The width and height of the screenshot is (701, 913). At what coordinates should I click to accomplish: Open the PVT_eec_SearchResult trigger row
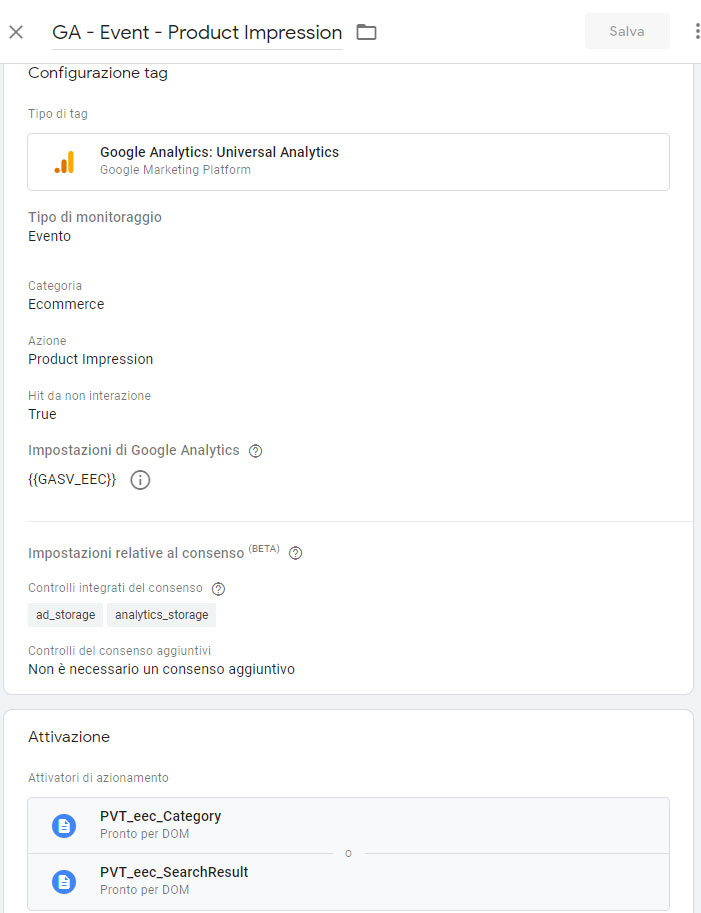(348, 882)
